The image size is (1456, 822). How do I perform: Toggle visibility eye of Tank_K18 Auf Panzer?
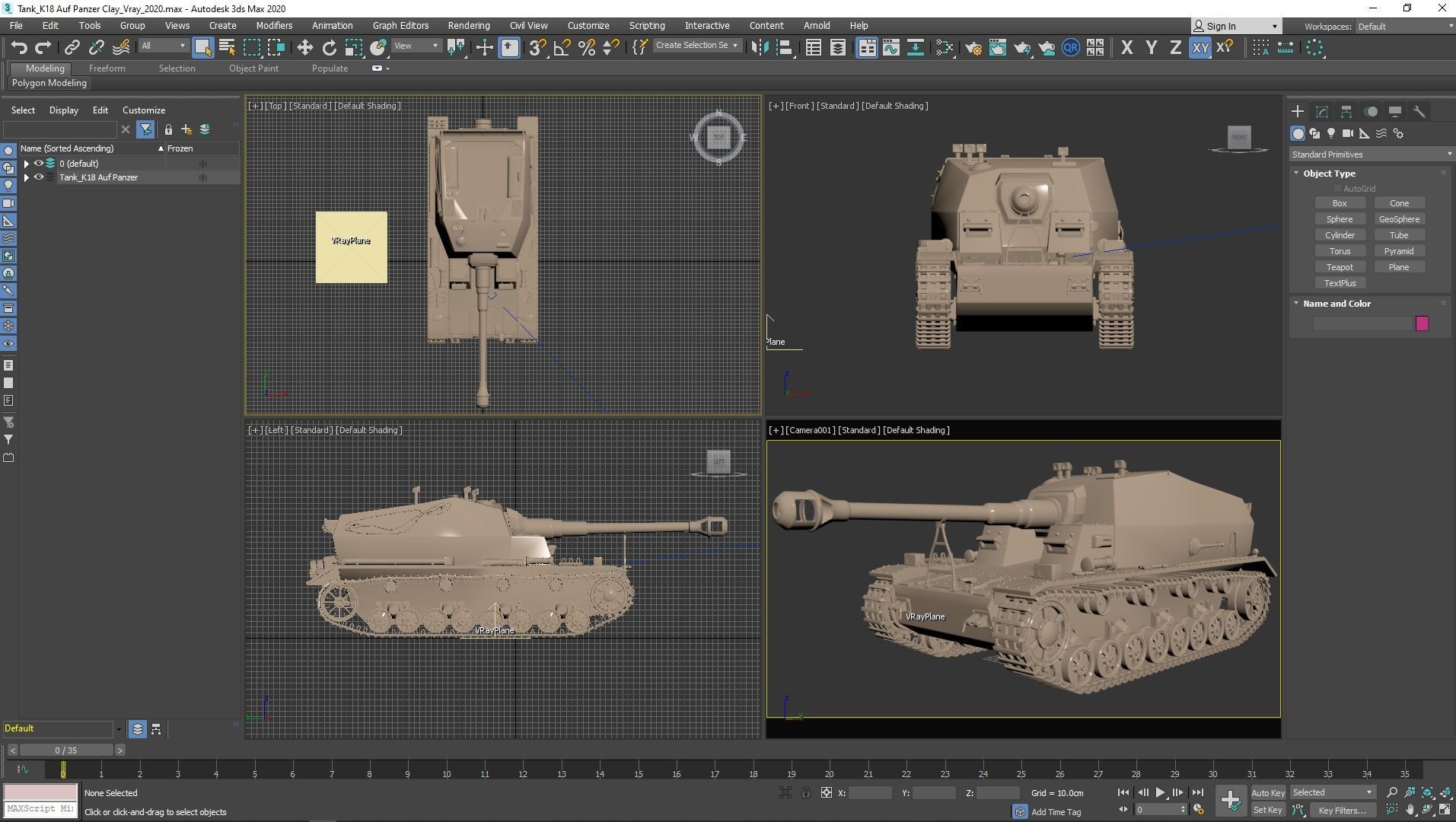39,177
